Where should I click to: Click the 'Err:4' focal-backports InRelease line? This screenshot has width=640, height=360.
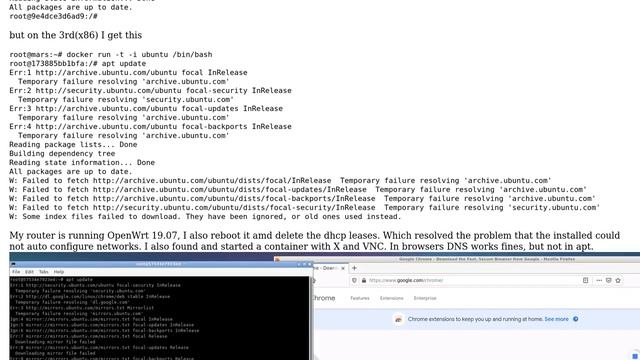pyautogui.click(x=150, y=126)
